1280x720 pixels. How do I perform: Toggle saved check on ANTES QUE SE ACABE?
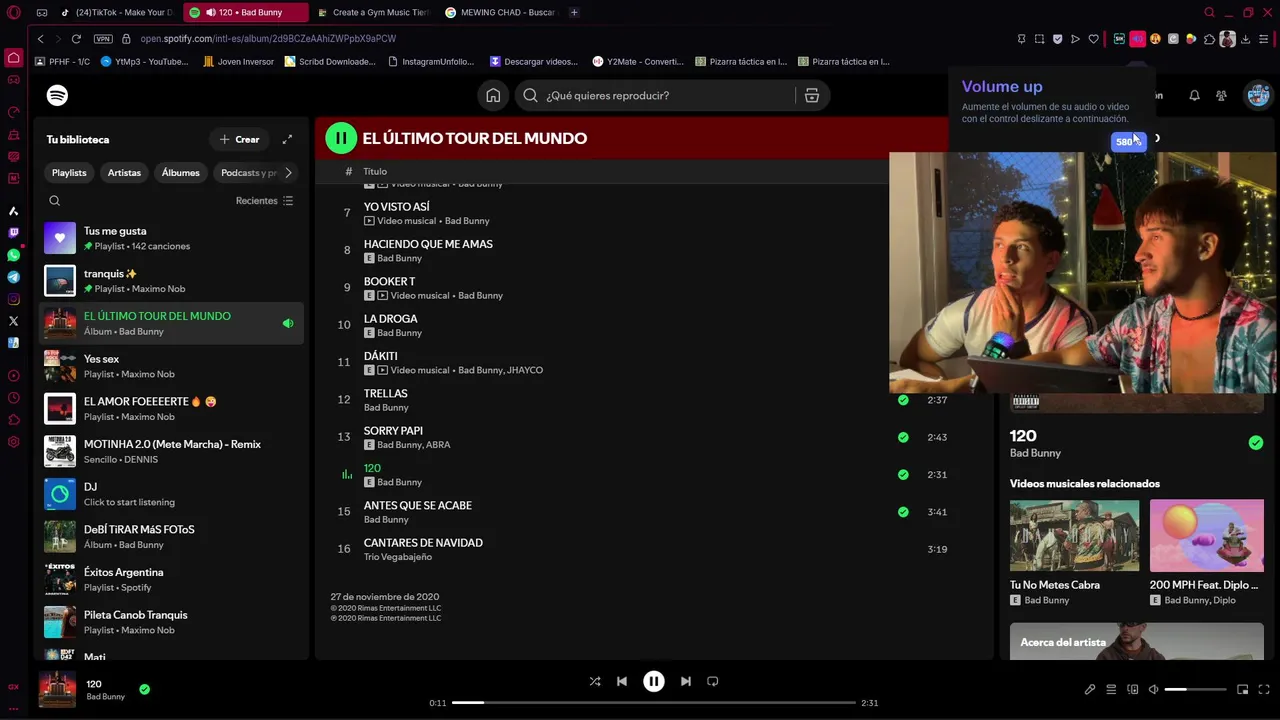click(x=903, y=512)
